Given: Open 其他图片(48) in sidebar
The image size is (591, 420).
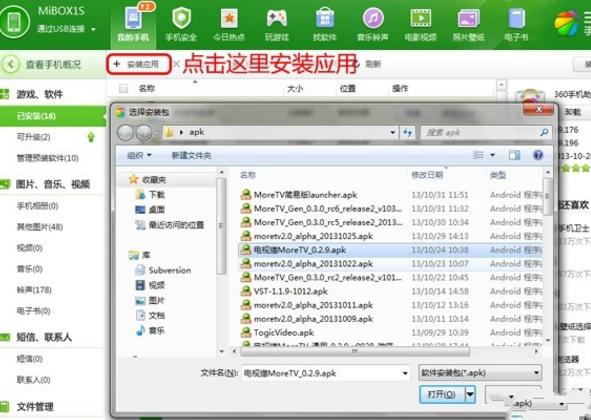Looking at the screenshot, I should (x=40, y=227).
